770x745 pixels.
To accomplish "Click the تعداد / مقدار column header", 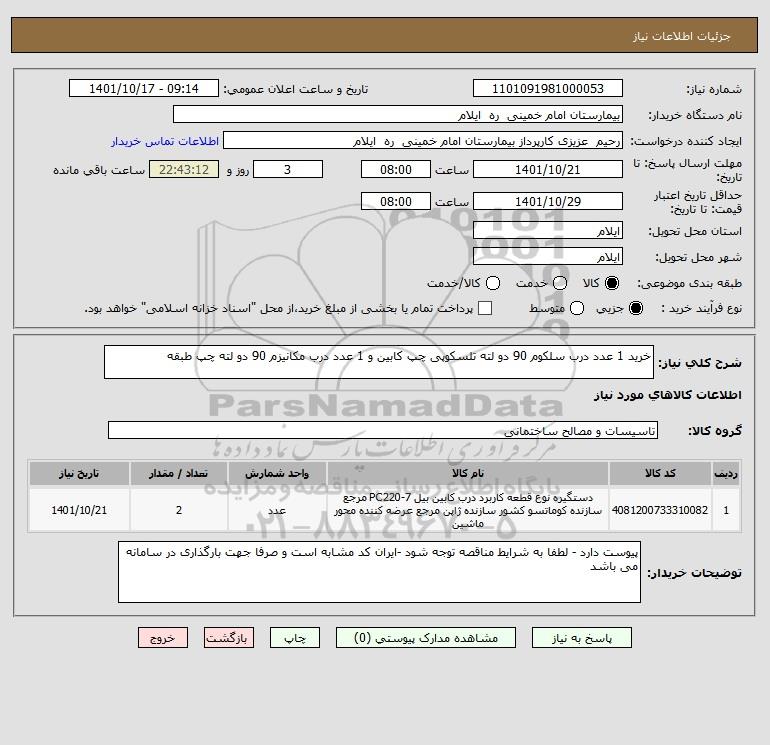I will click(x=179, y=473).
